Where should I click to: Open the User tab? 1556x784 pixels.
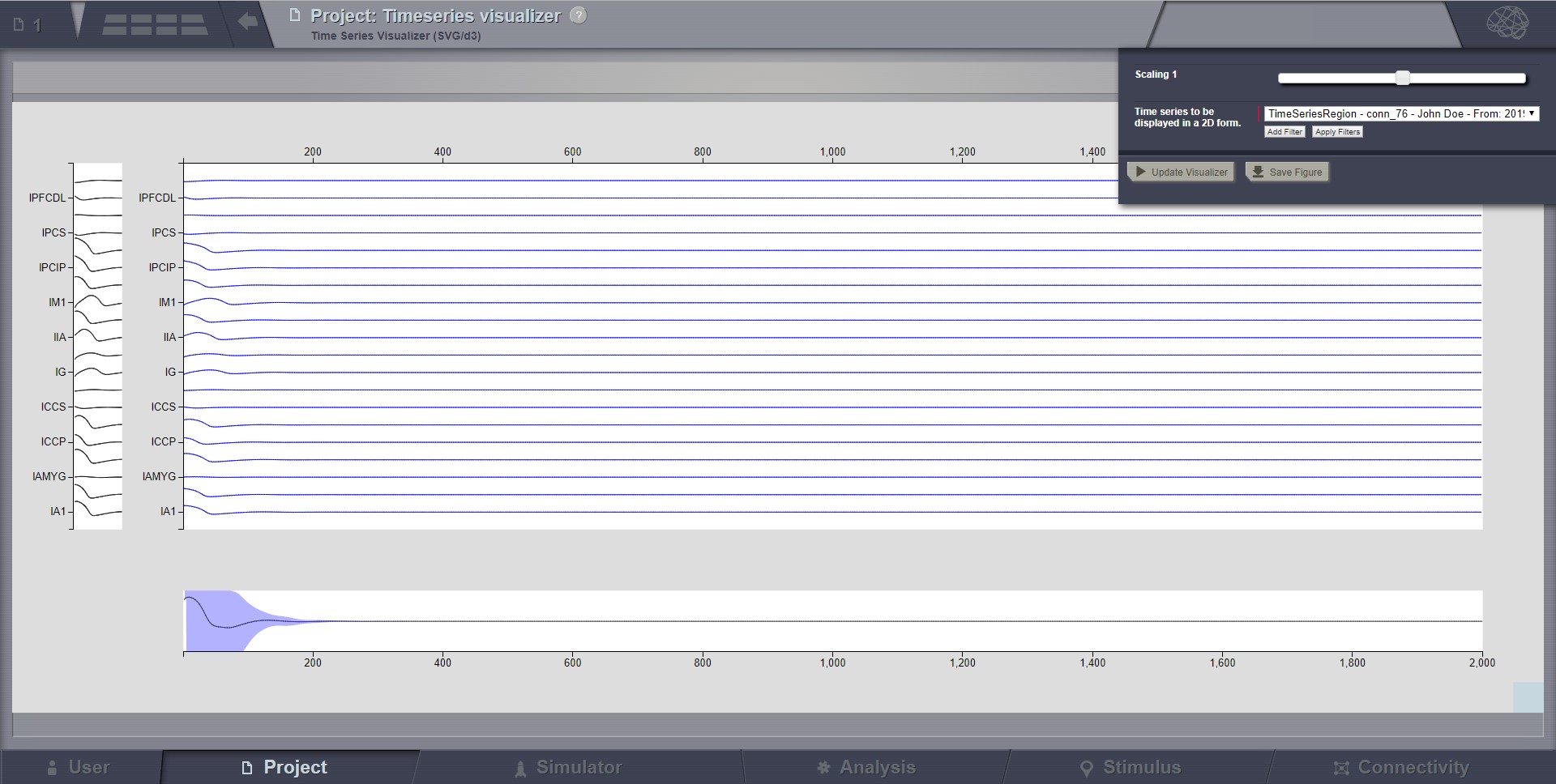click(x=79, y=767)
